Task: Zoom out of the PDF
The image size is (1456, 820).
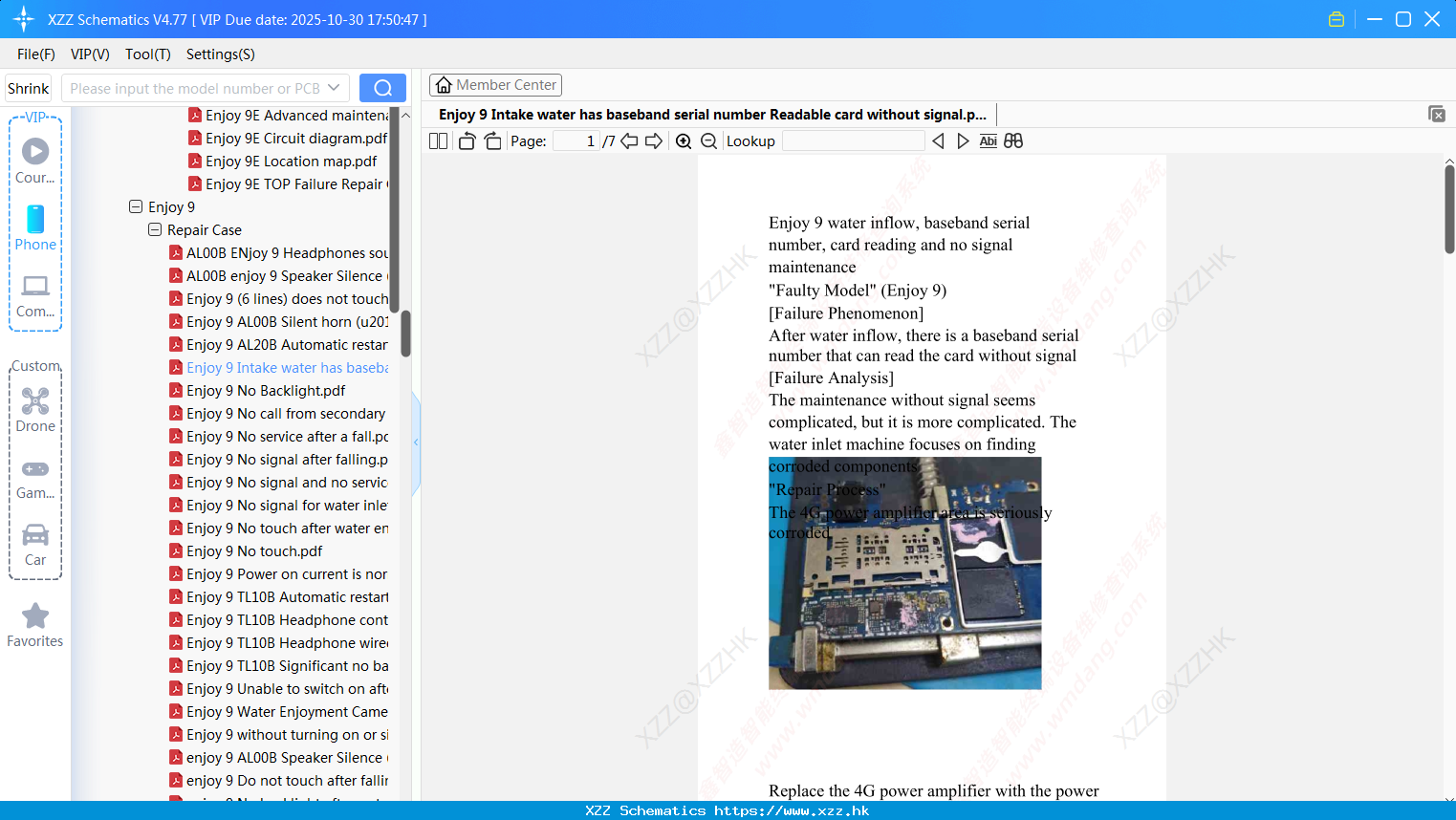Action: coord(708,140)
